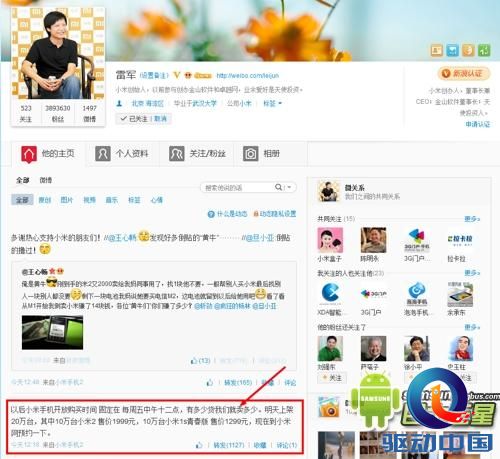Expand the 标签 tags dropdown

272,104
